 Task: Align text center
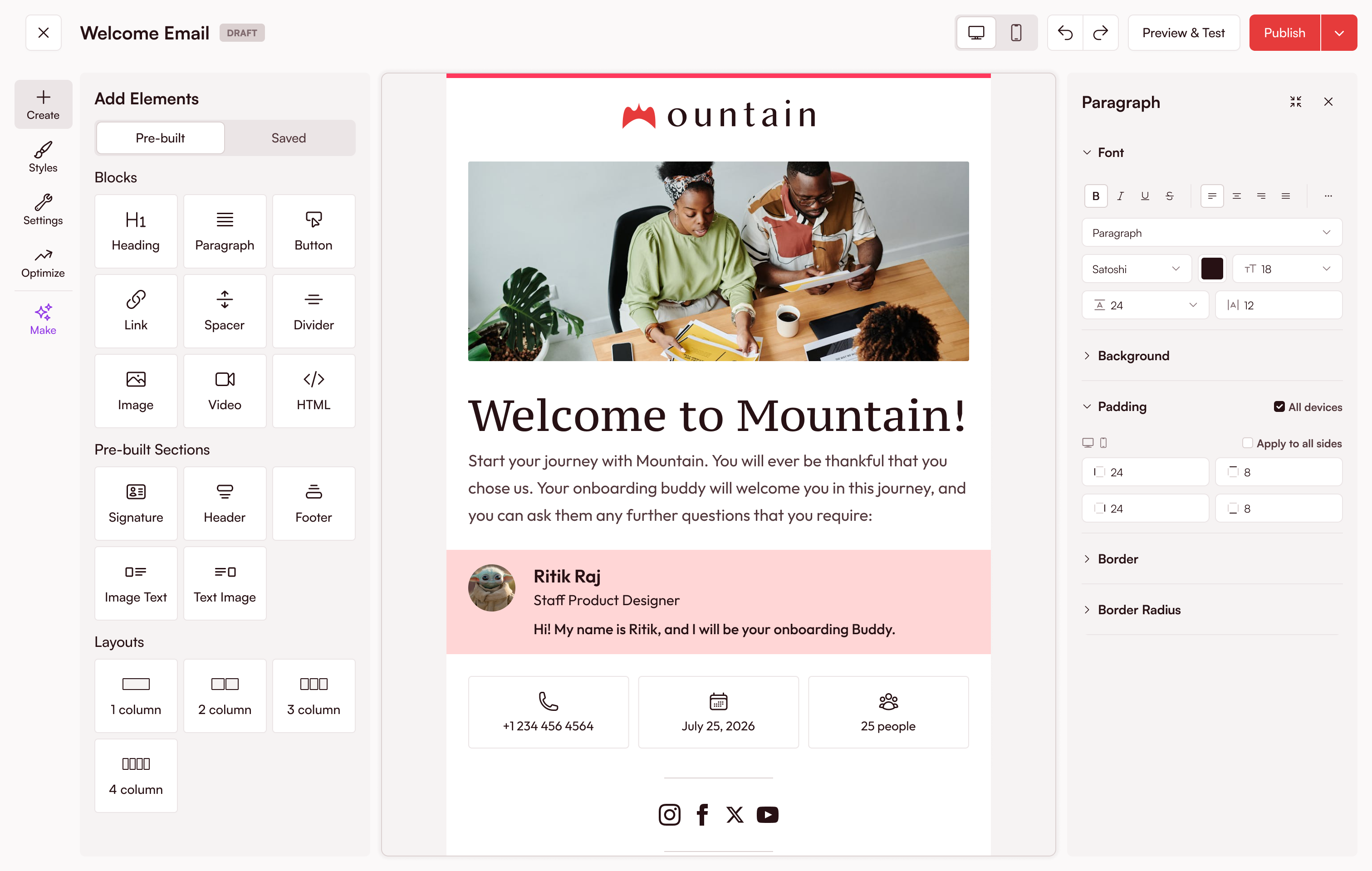[1236, 196]
